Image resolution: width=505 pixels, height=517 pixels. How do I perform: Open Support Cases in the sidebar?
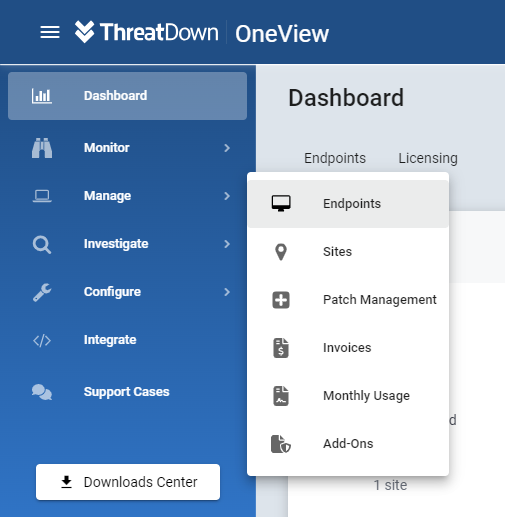[x=127, y=392]
